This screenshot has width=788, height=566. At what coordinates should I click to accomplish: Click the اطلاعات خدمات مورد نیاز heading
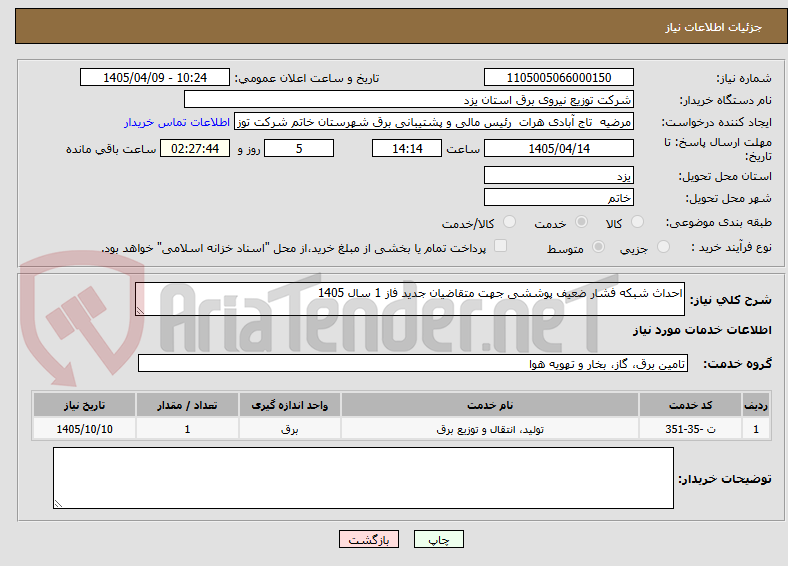coord(702,330)
